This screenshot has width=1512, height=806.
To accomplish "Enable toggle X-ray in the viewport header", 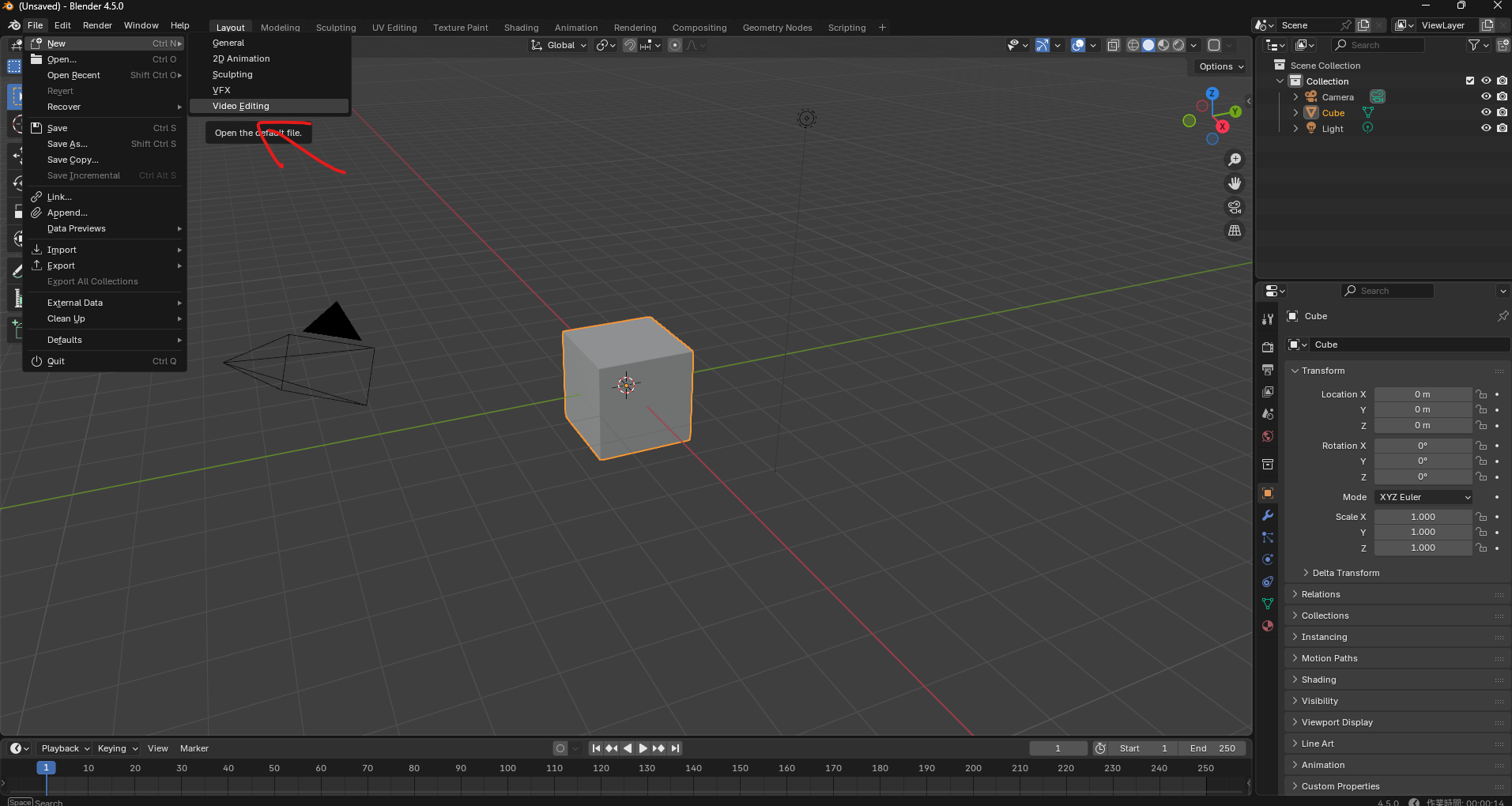I will (x=1114, y=45).
